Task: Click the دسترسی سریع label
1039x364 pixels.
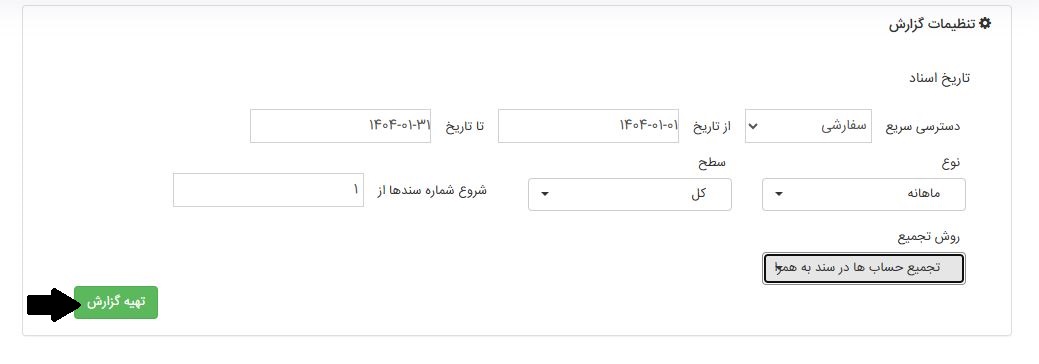Action: coord(923,127)
